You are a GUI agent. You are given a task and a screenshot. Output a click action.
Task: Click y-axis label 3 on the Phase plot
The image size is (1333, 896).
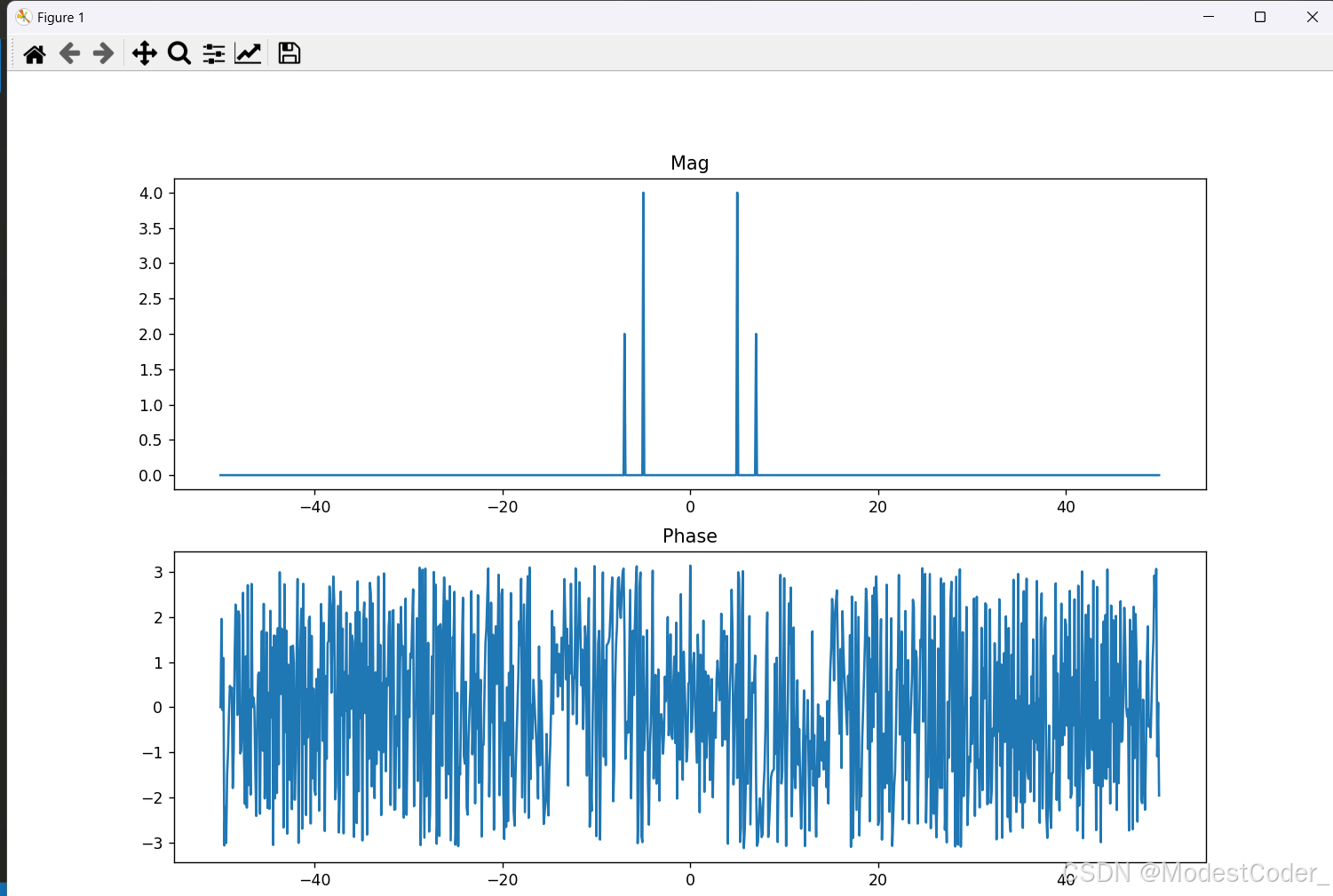(159, 573)
